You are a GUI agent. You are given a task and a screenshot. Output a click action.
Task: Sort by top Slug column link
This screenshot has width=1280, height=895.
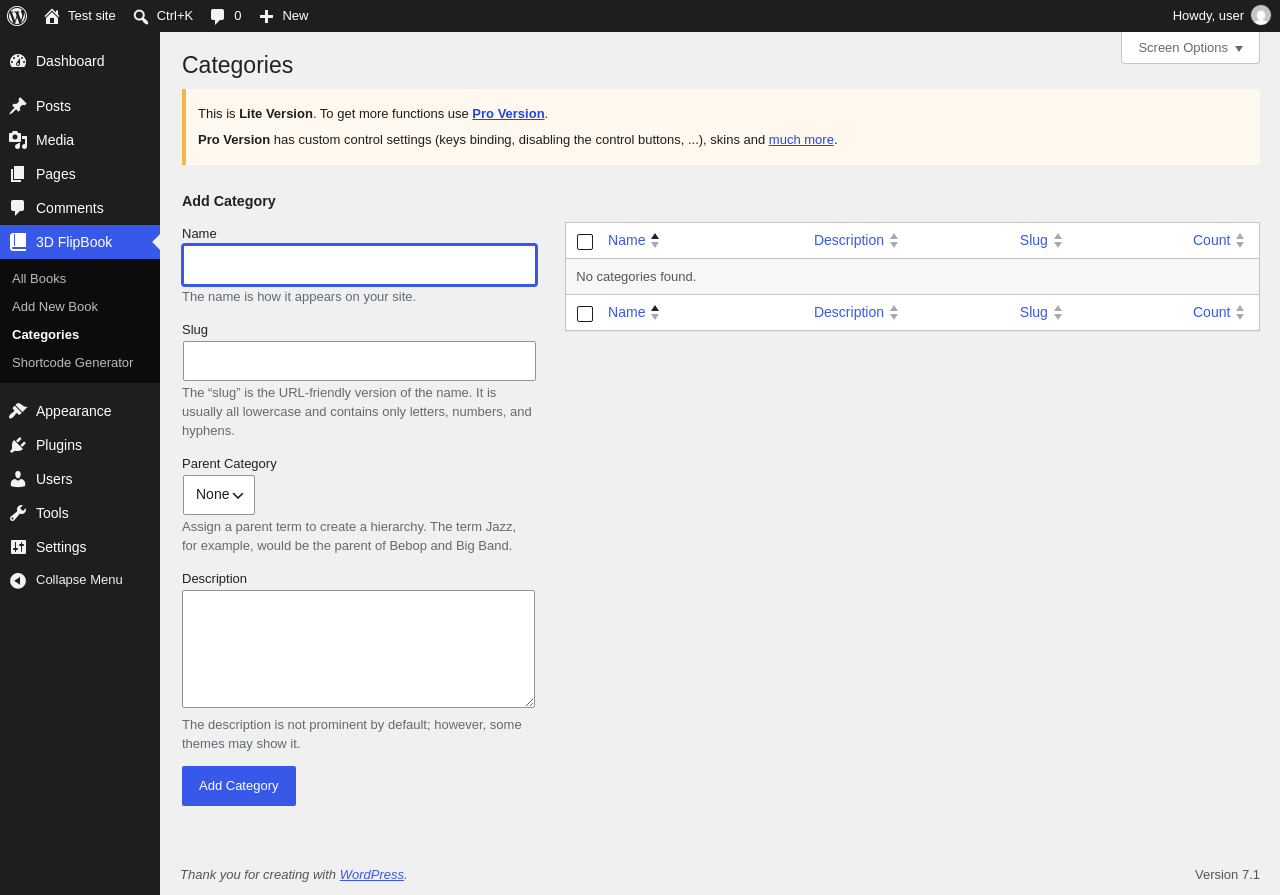click(1034, 240)
